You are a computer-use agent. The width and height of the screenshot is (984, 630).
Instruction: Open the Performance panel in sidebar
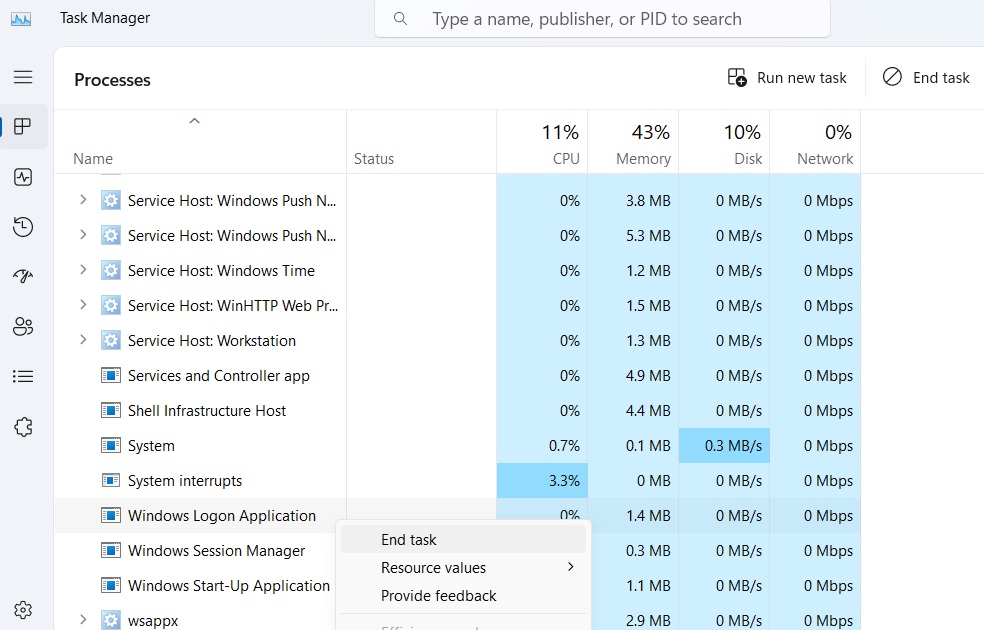coord(22,177)
